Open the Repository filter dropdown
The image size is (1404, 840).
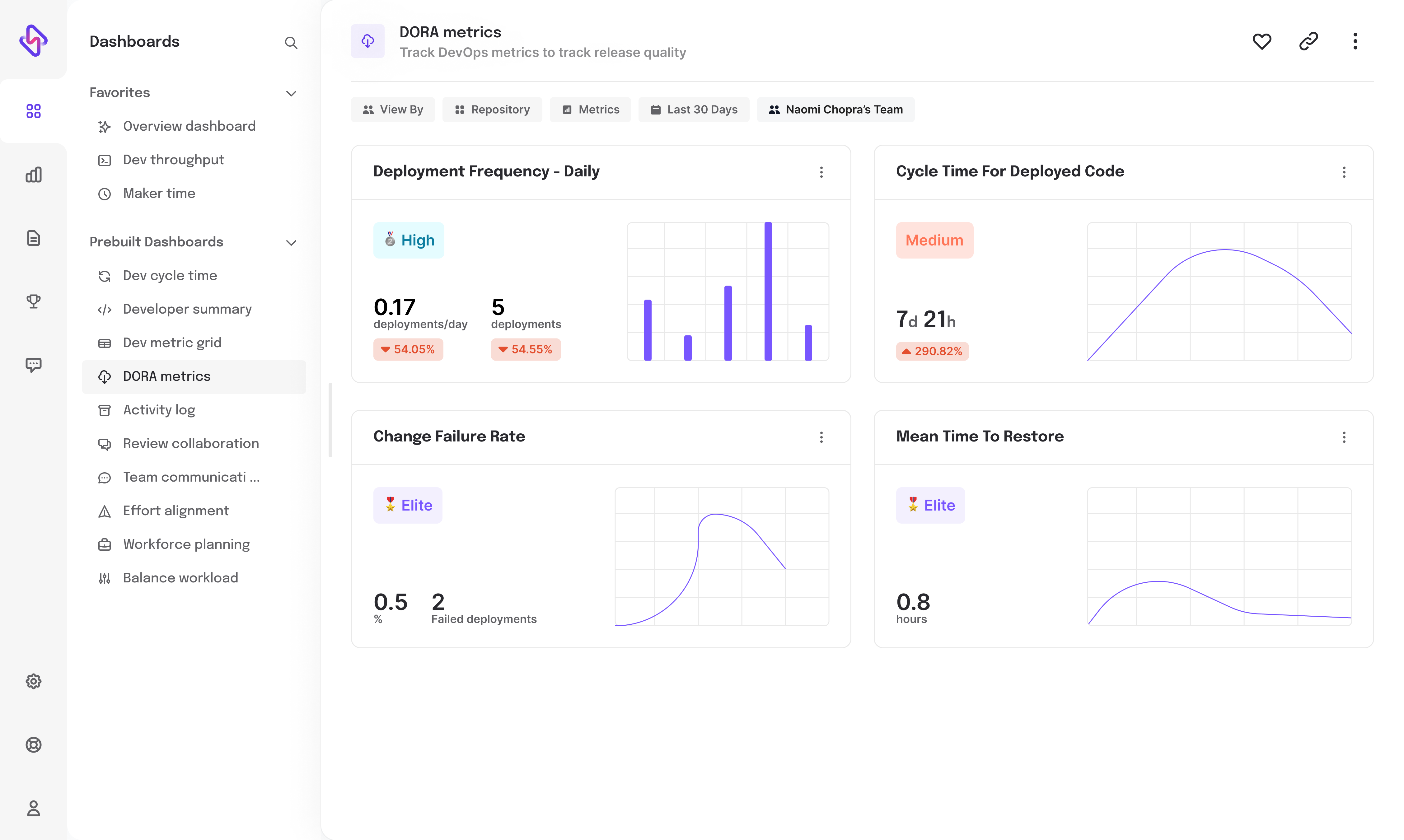click(x=492, y=109)
